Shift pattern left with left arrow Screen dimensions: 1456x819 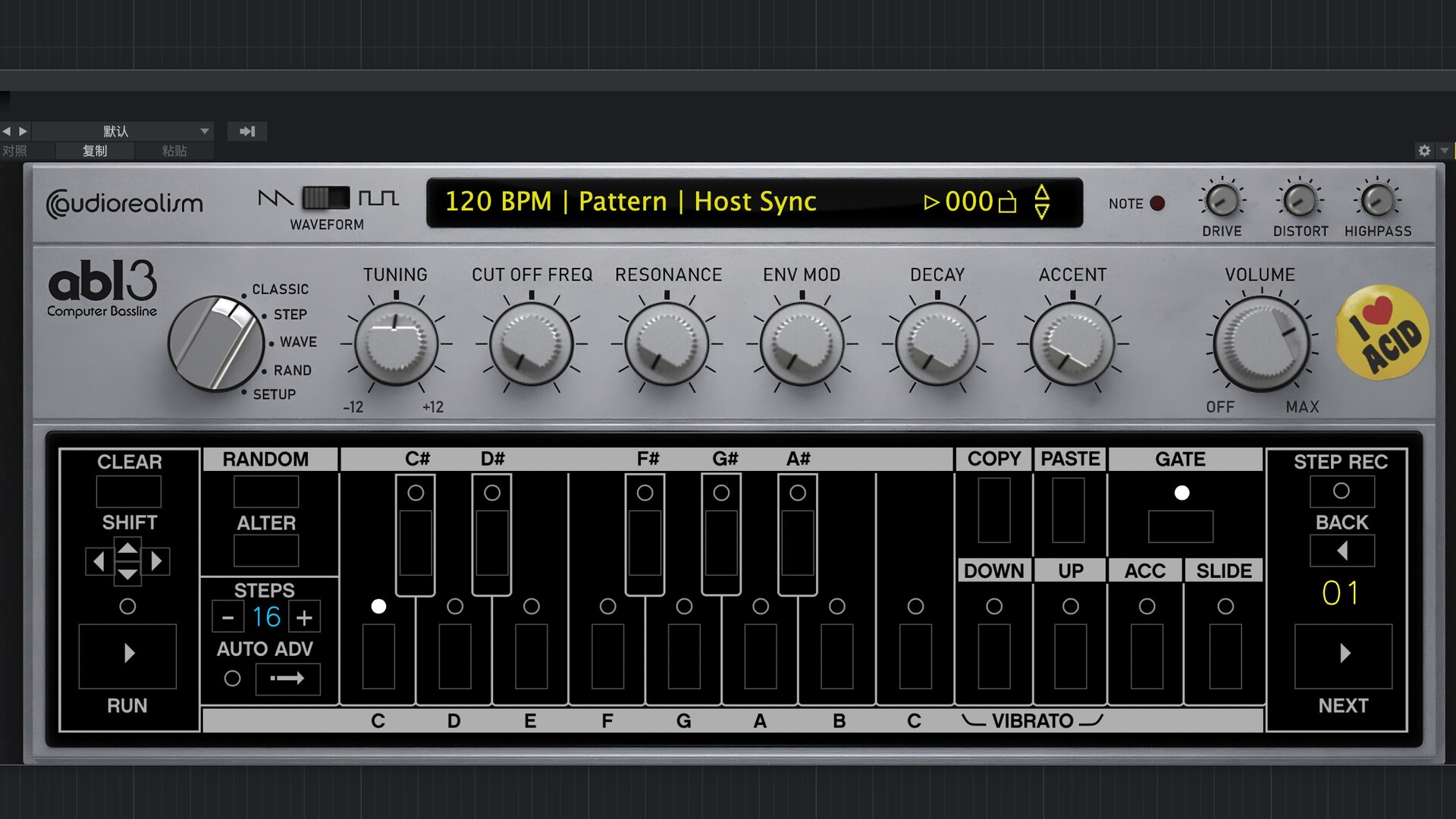99,561
